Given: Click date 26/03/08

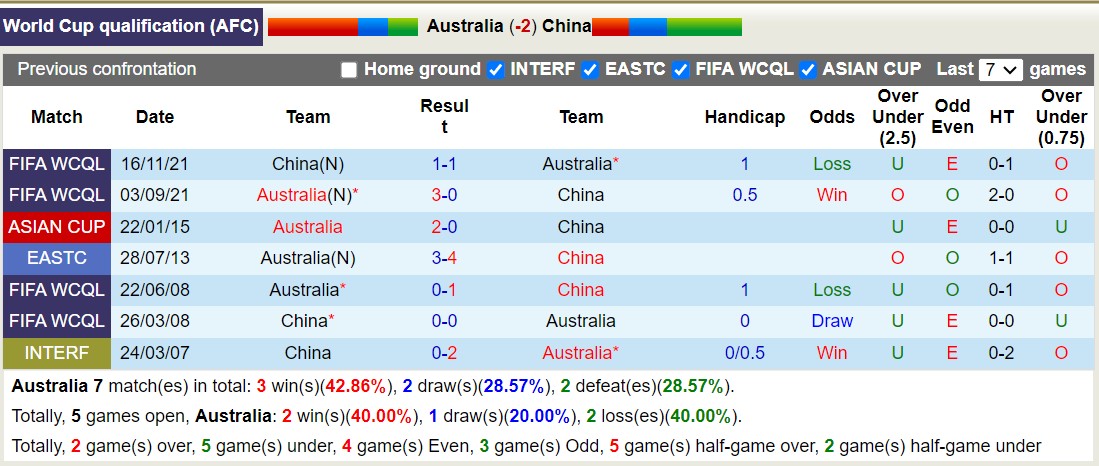Looking at the screenshot, I should pos(154,322).
